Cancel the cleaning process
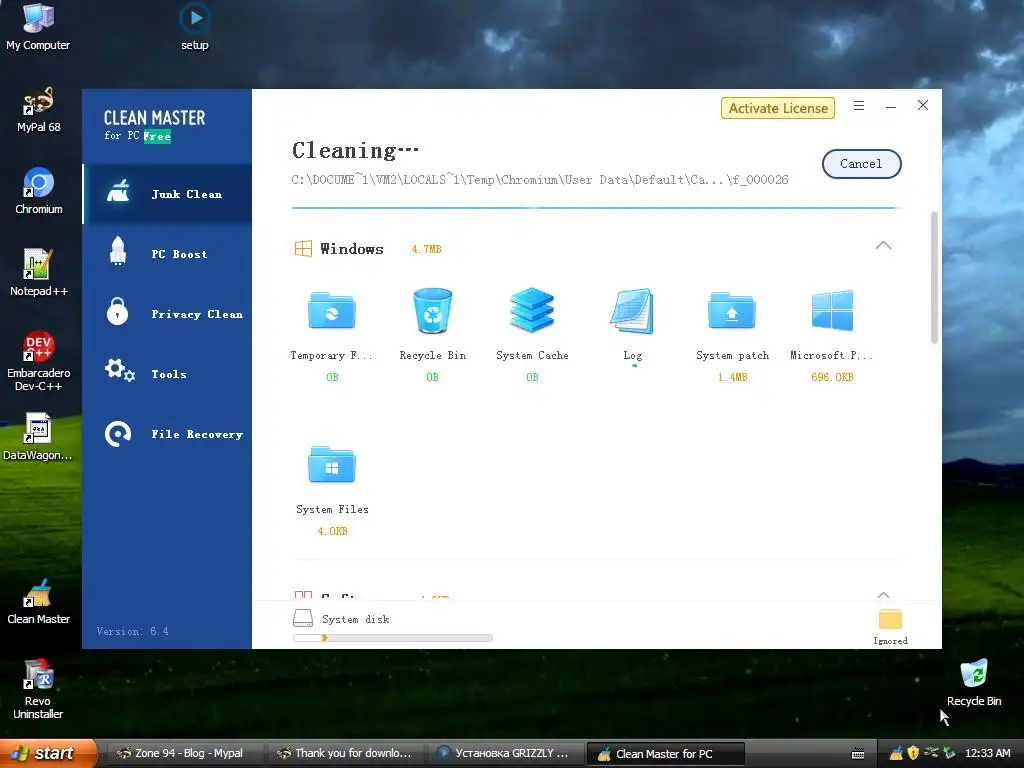 tap(861, 164)
